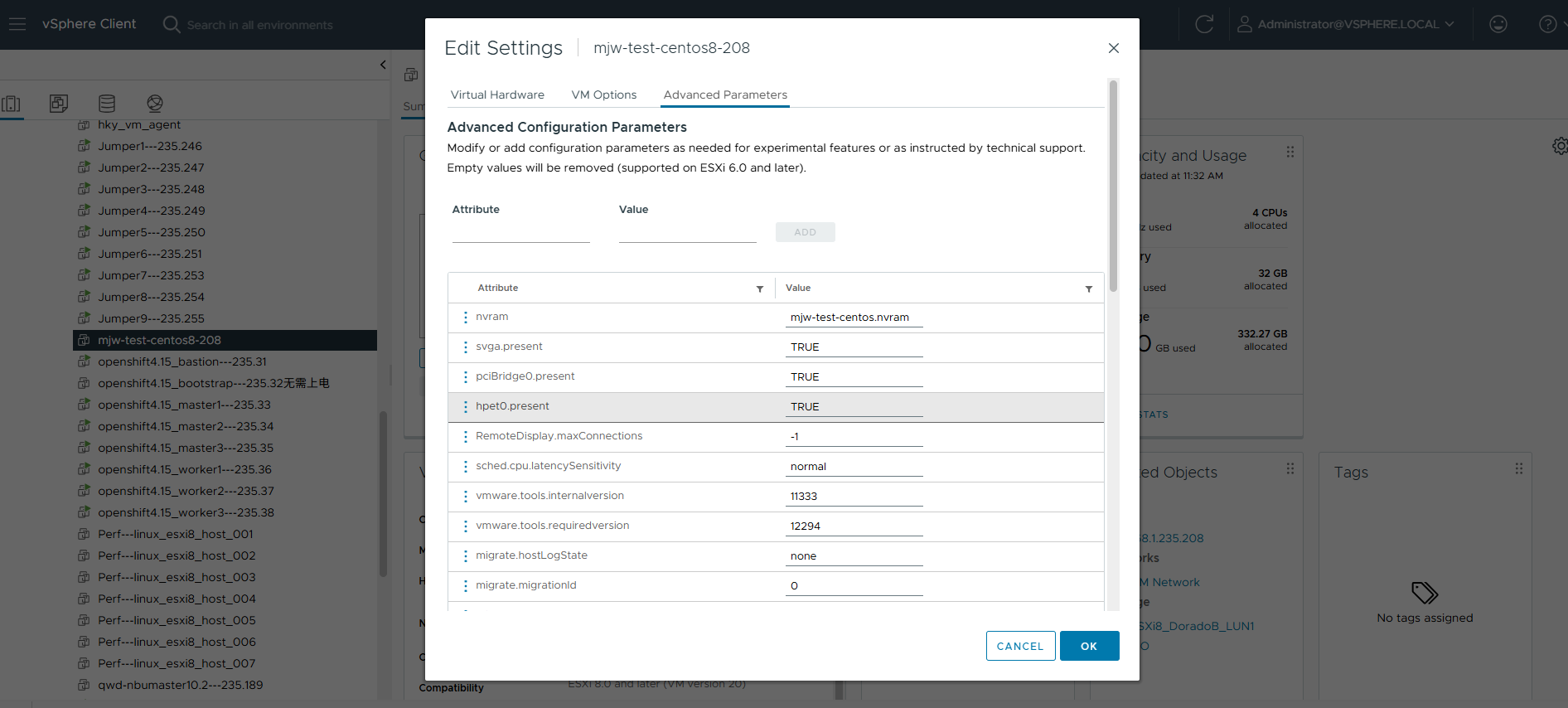Image resolution: width=1568 pixels, height=708 pixels.
Task: Select the Advanced Parameters tab
Action: pos(725,95)
